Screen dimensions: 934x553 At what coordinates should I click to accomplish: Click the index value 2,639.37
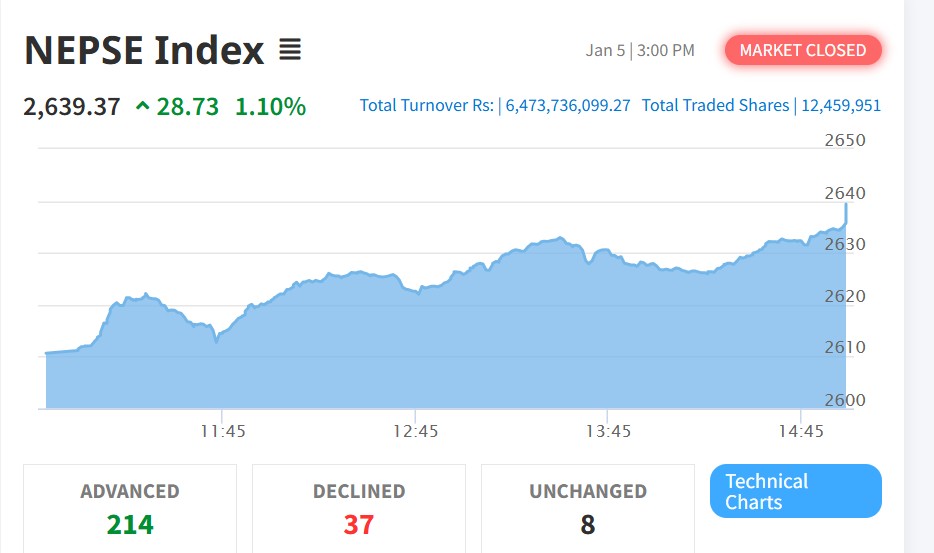coord(71,106)
